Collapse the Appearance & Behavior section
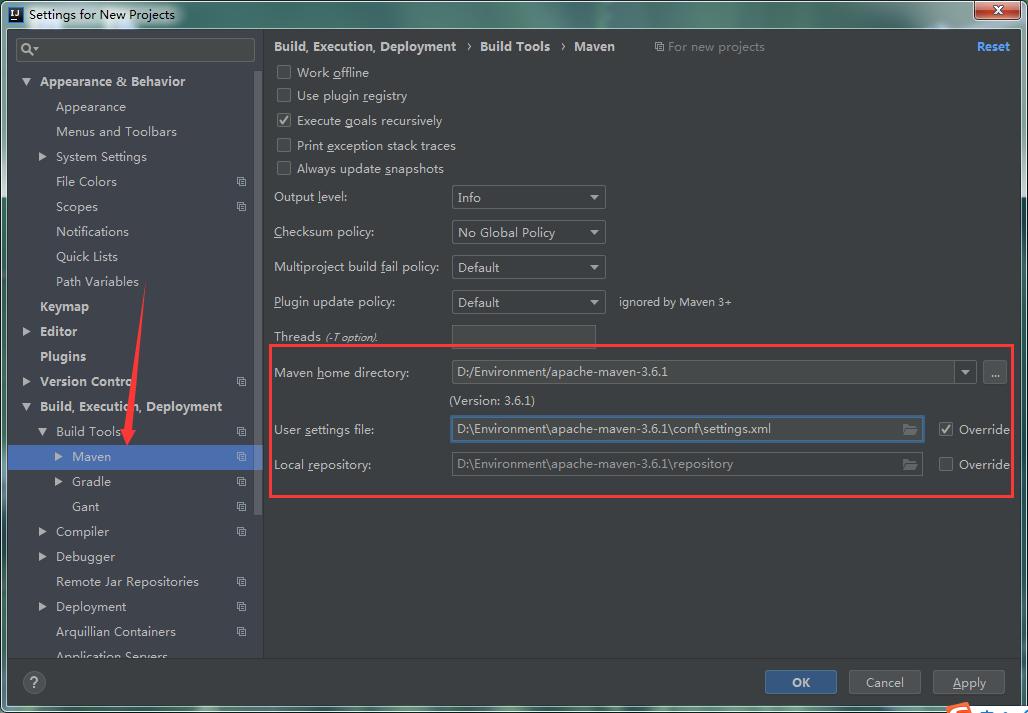 tap(26, 82)
